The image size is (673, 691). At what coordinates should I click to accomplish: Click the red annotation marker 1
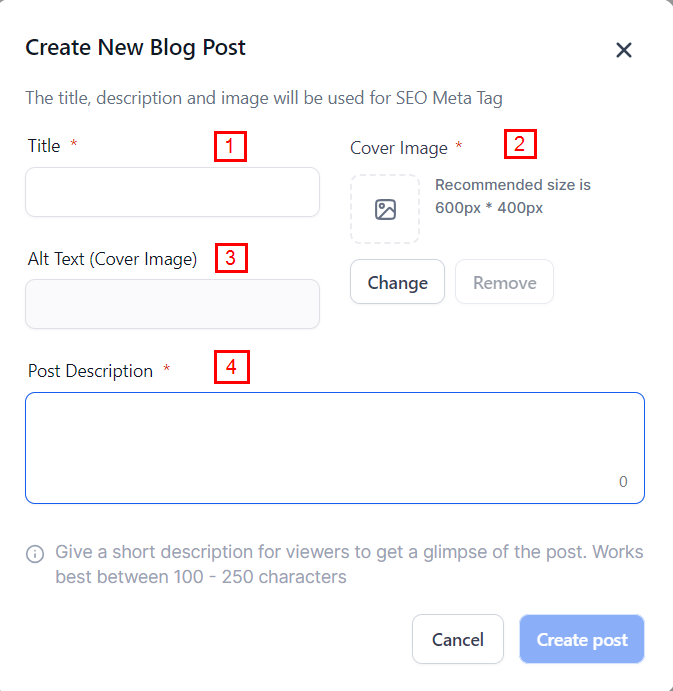230,147
